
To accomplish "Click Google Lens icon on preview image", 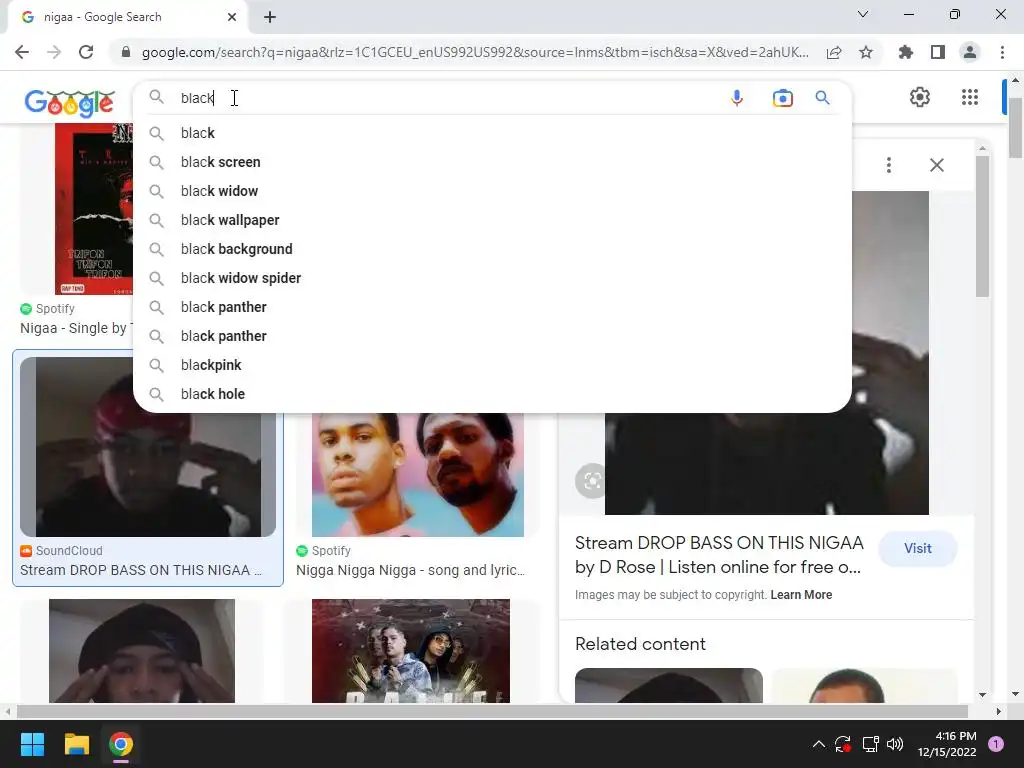I will click(x=592, y=481).
